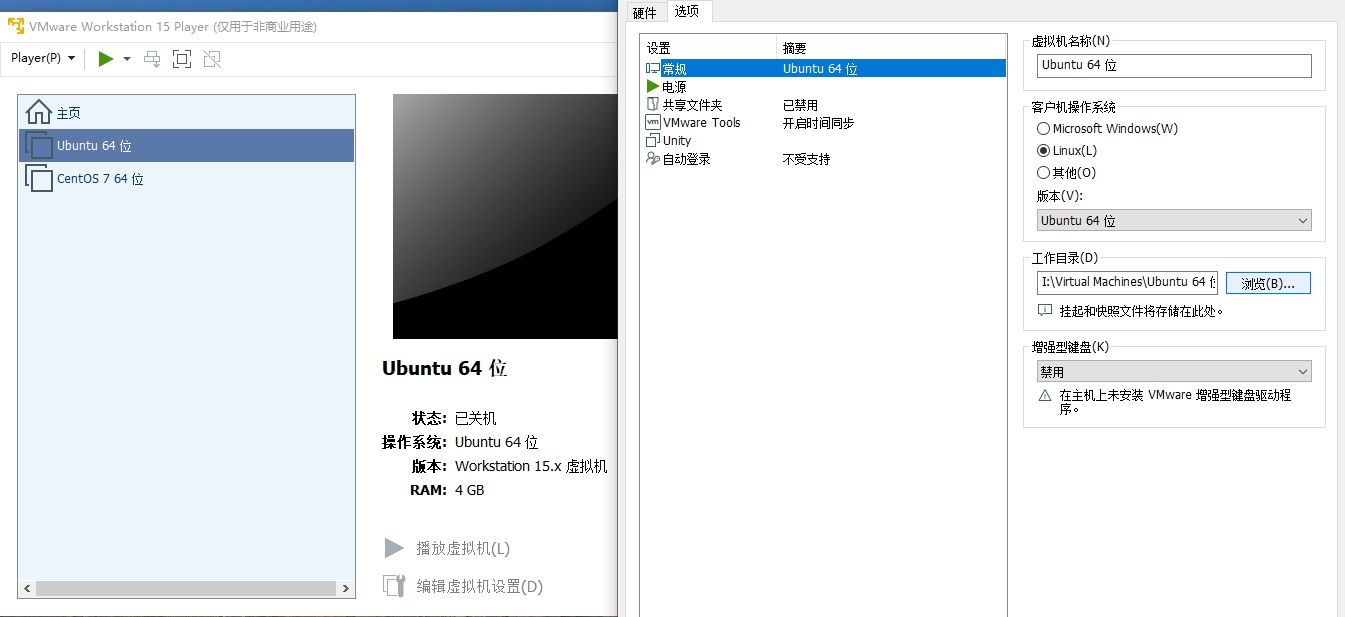1345x617 pixels.
Task: Go to 主页 in the library list
Action: coord(68,113)
